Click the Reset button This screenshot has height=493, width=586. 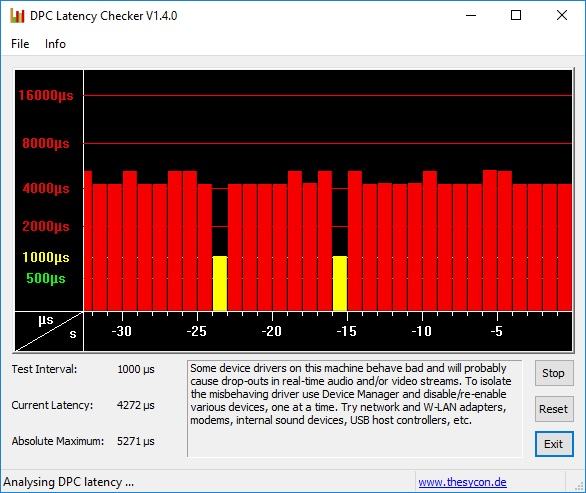tap(554, 409)
